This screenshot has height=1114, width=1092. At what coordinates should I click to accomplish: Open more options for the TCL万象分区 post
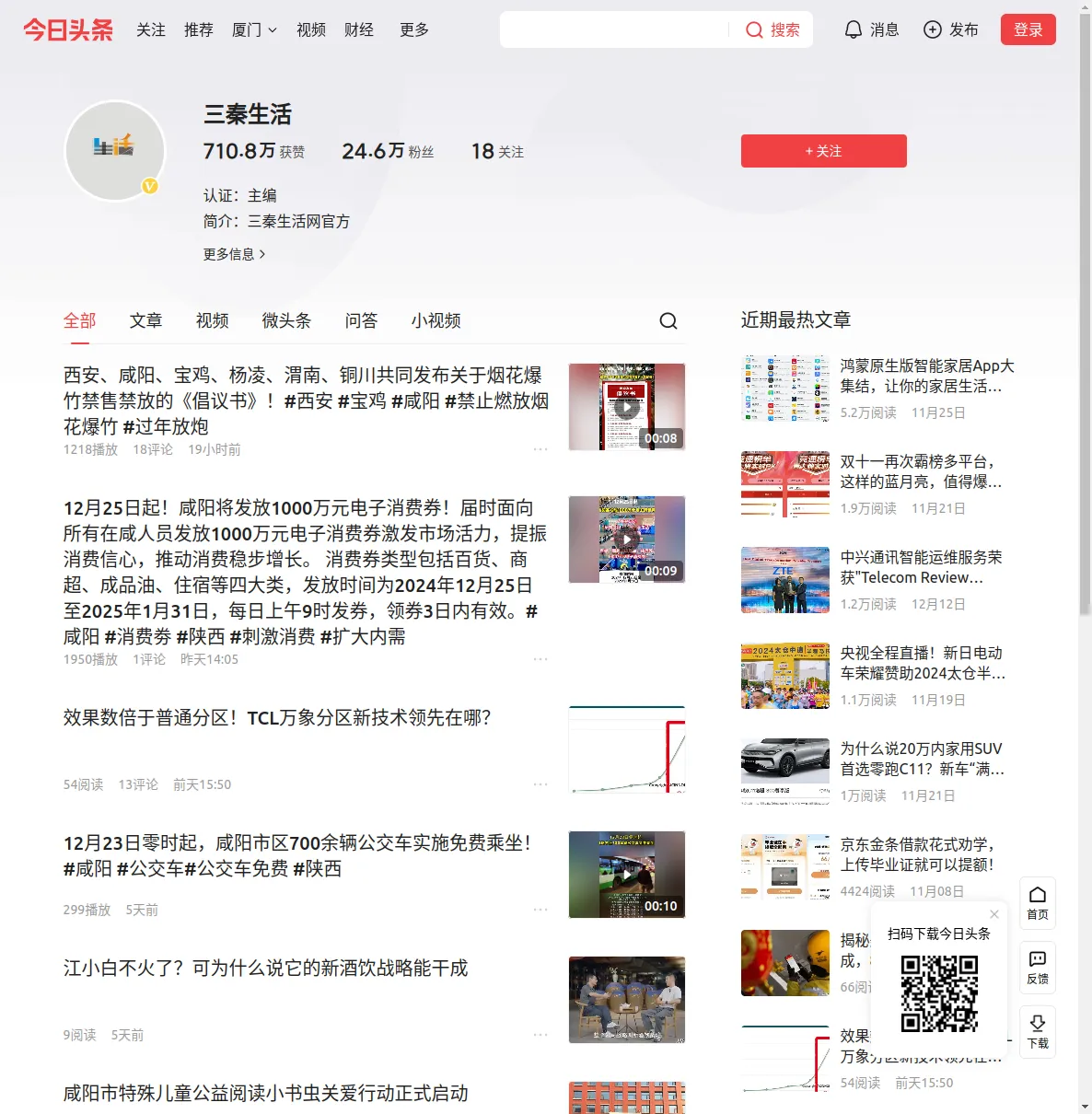pyautogui.click(x=540, y=784)
